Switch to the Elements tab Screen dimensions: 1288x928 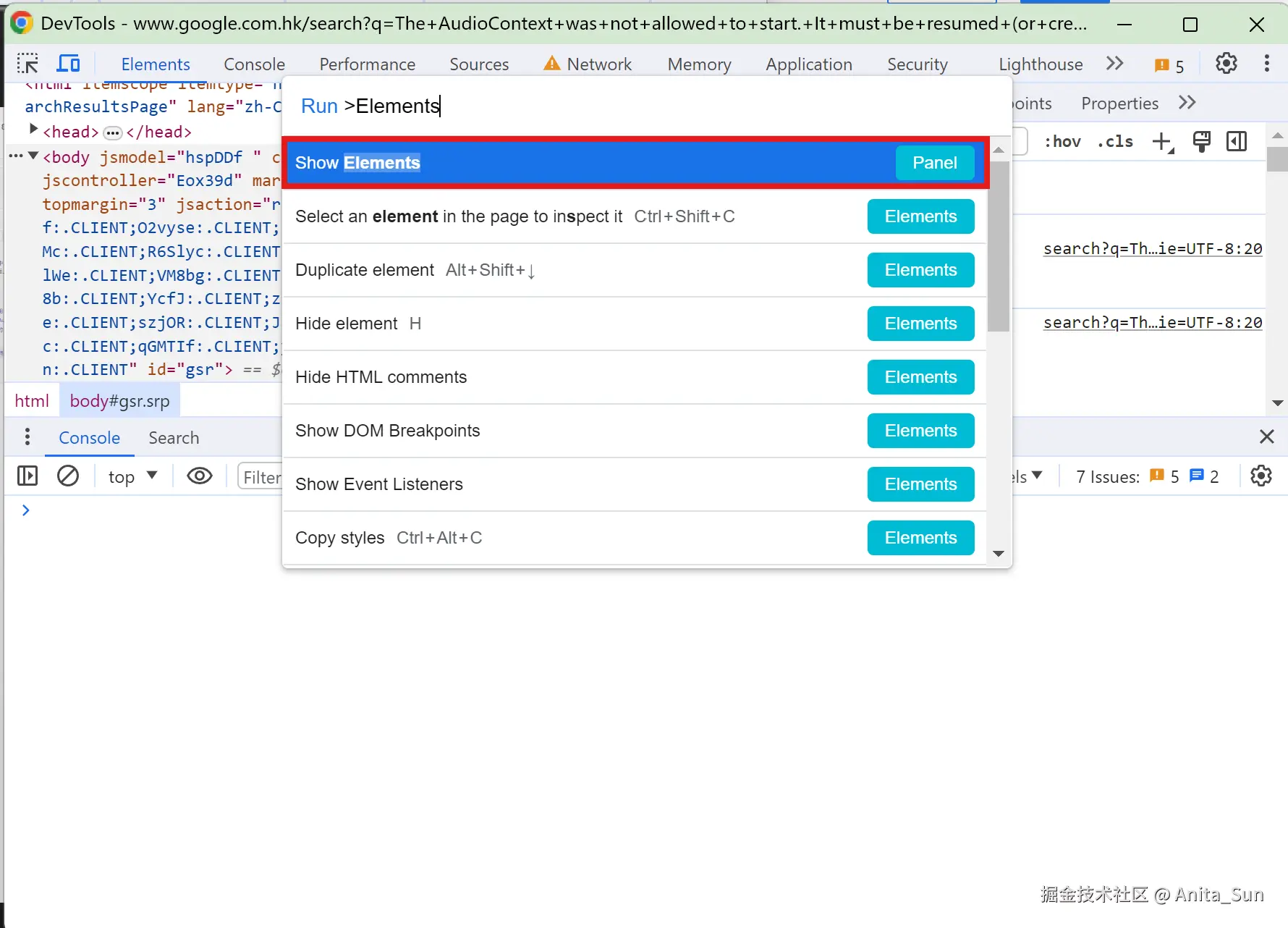(156, 64)
